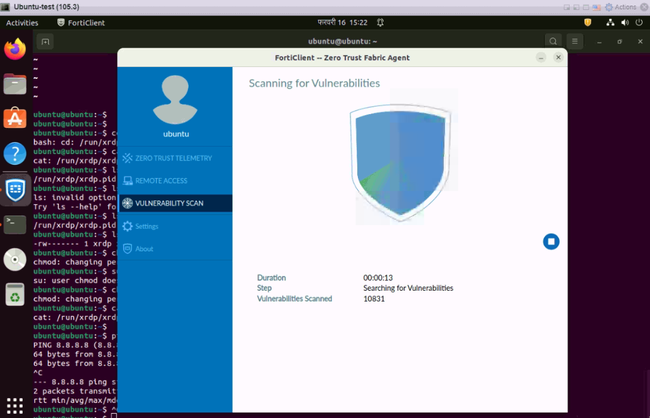Click FortiClient icon in dock
The image size is (650, 418).
(15, 190)
